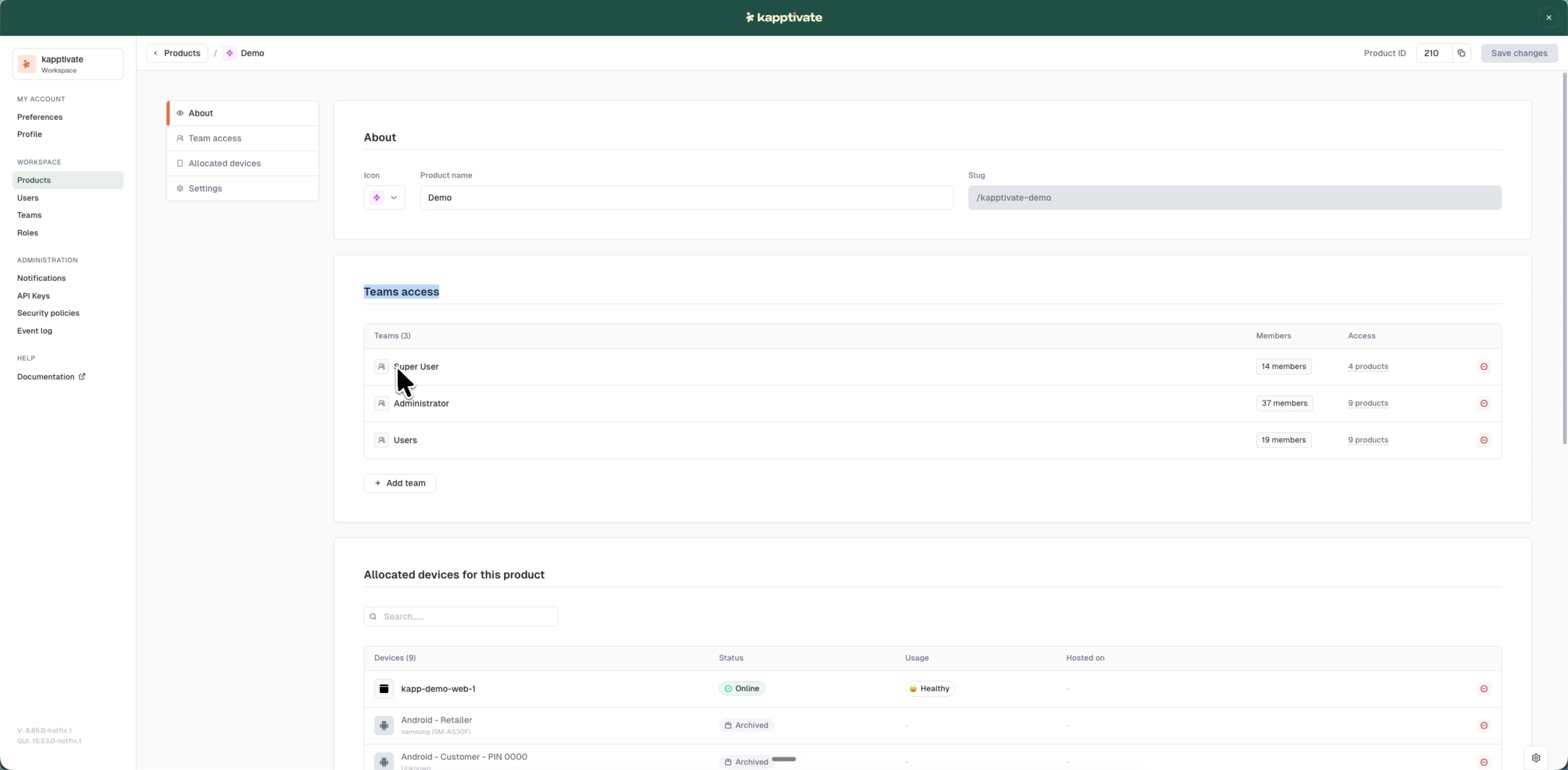Screen dimensions: 1568x770
Task: Click 37 members badge
Action: [1284, 403]
